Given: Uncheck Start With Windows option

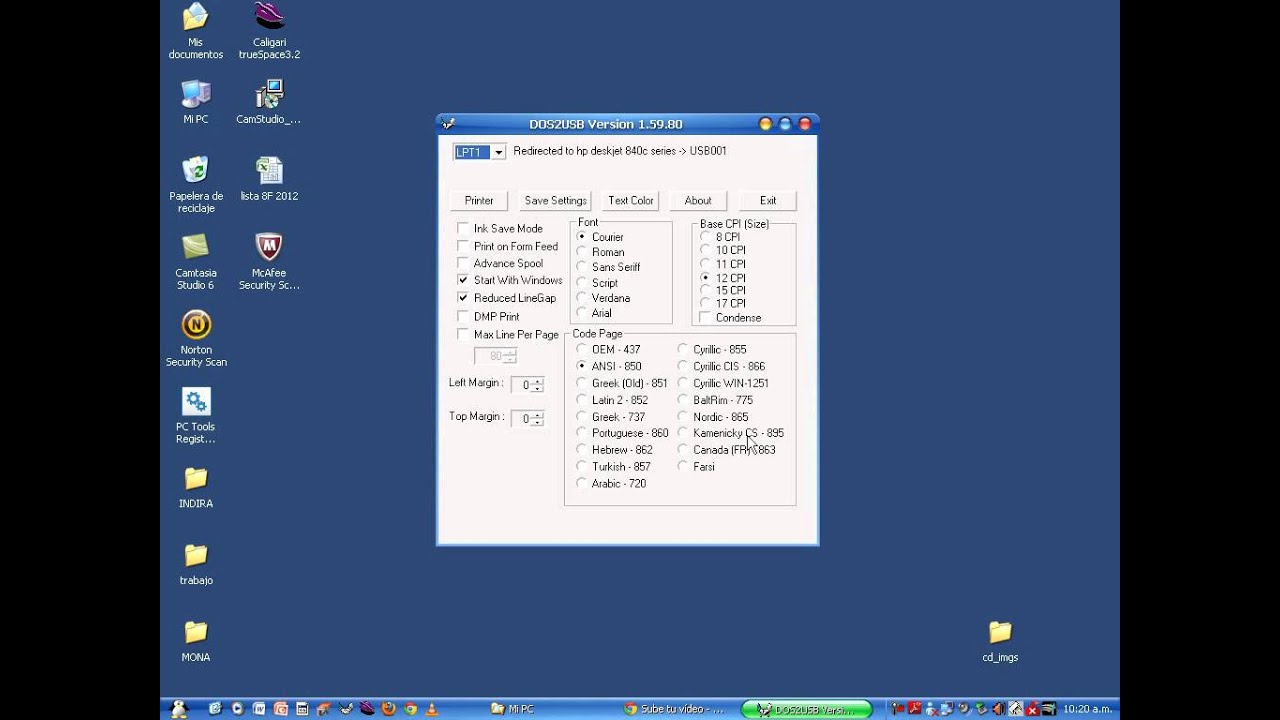Looking at the screenshot, I should (463, 280).
